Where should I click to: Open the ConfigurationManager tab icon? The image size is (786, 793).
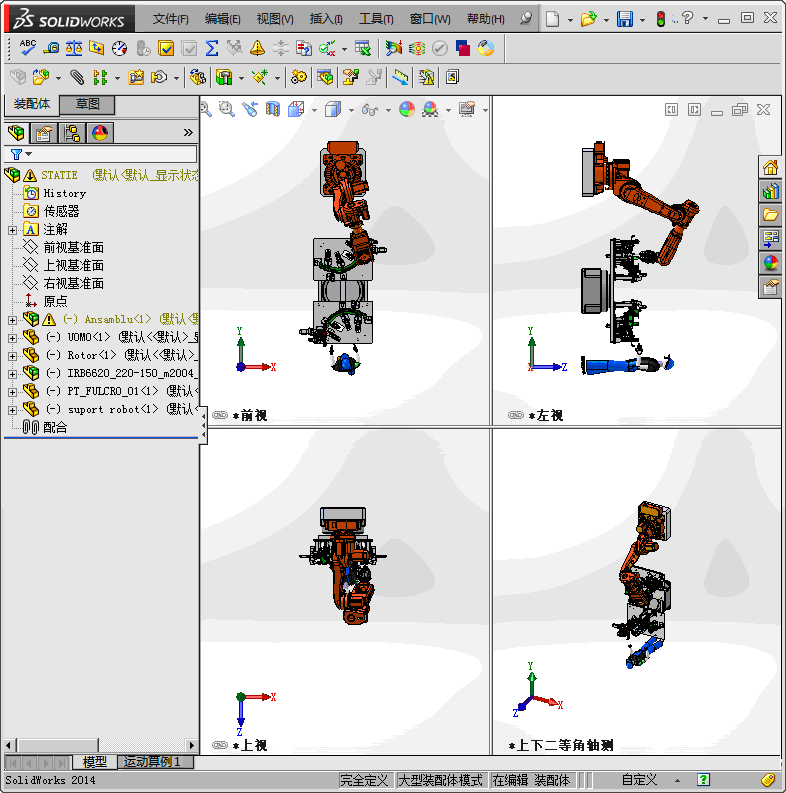(72, 133)
